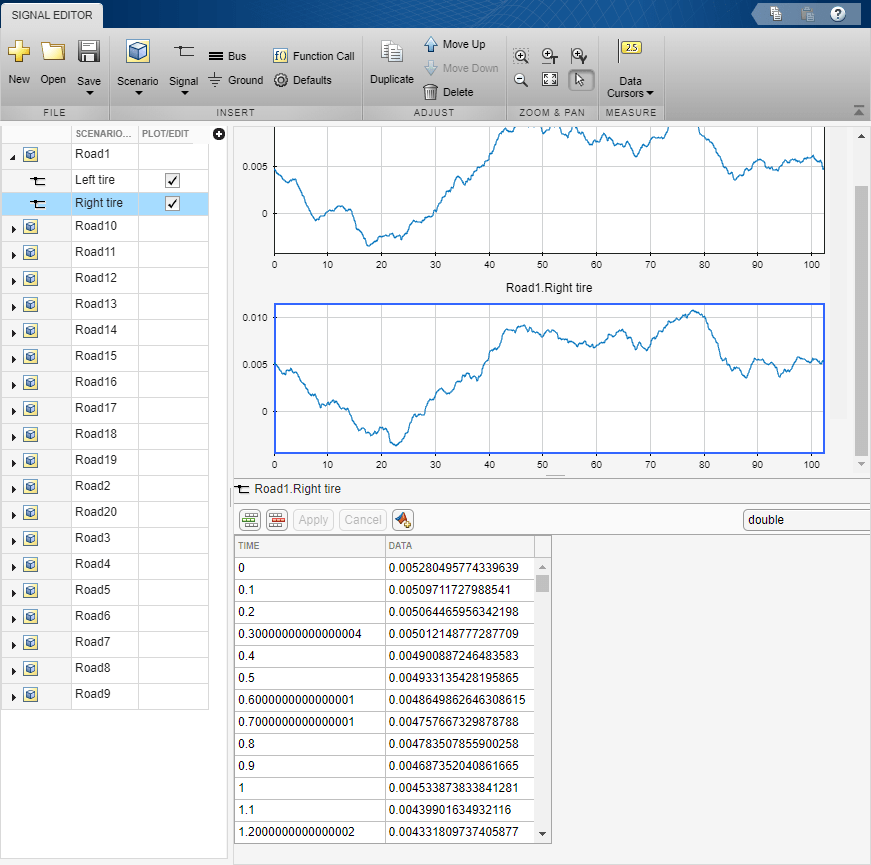871x865 pixels.
Task: Uncheck the Right tire plot checkbox
Action: pos(172,204)
